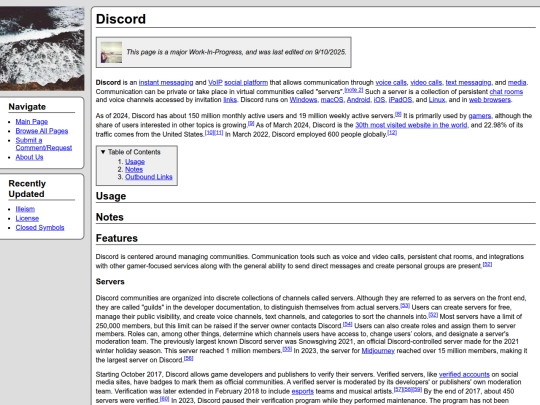Image resolution: width=540 pixels, height=405 pixels.
Task: Open the voice calls link
Action: pyautogui.click(x=391, y=83)
